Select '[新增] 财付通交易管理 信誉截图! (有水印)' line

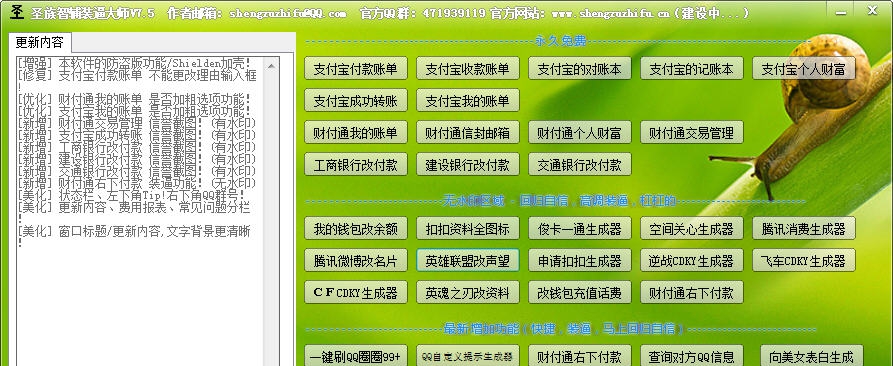coord(137,123)
